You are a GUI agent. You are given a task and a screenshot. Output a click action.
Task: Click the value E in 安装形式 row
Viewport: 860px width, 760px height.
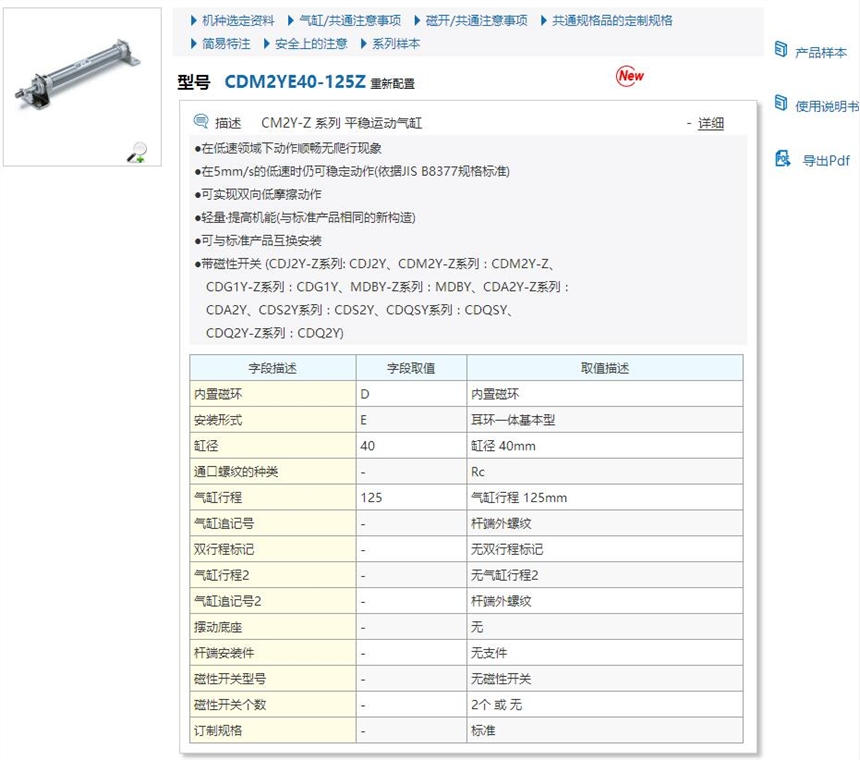coord(411,420)
